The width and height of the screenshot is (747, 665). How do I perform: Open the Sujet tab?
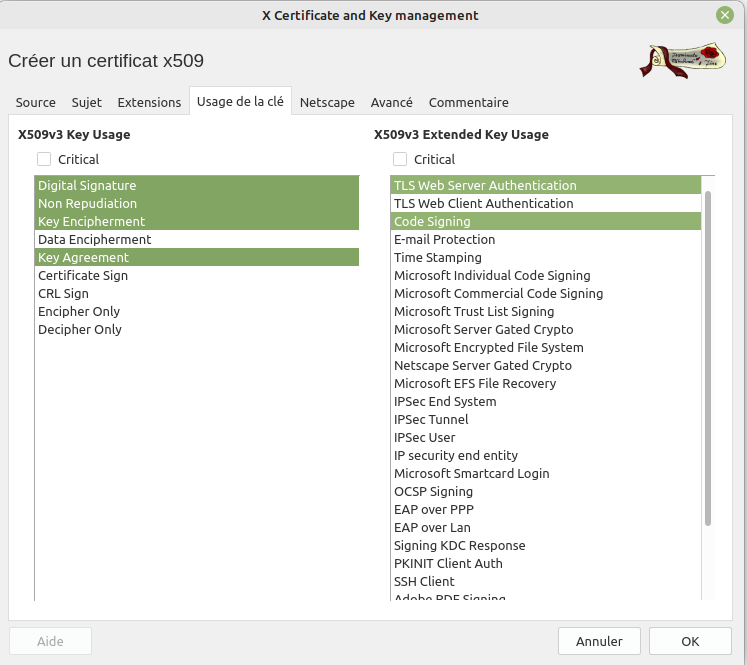87,102
